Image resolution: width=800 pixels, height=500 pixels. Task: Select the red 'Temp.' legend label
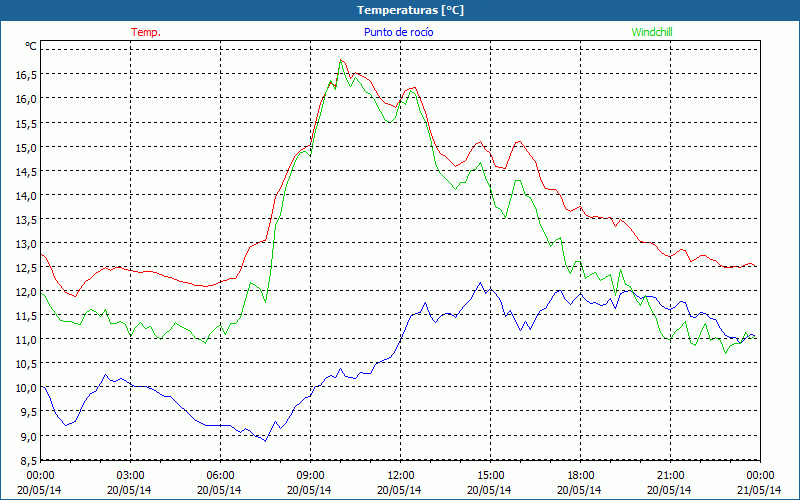tap(146, 32)
